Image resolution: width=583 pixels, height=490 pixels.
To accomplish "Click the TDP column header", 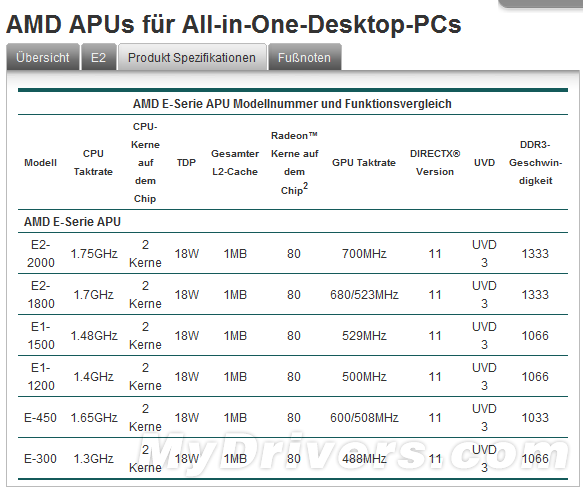I will click(x=186, y=162).
